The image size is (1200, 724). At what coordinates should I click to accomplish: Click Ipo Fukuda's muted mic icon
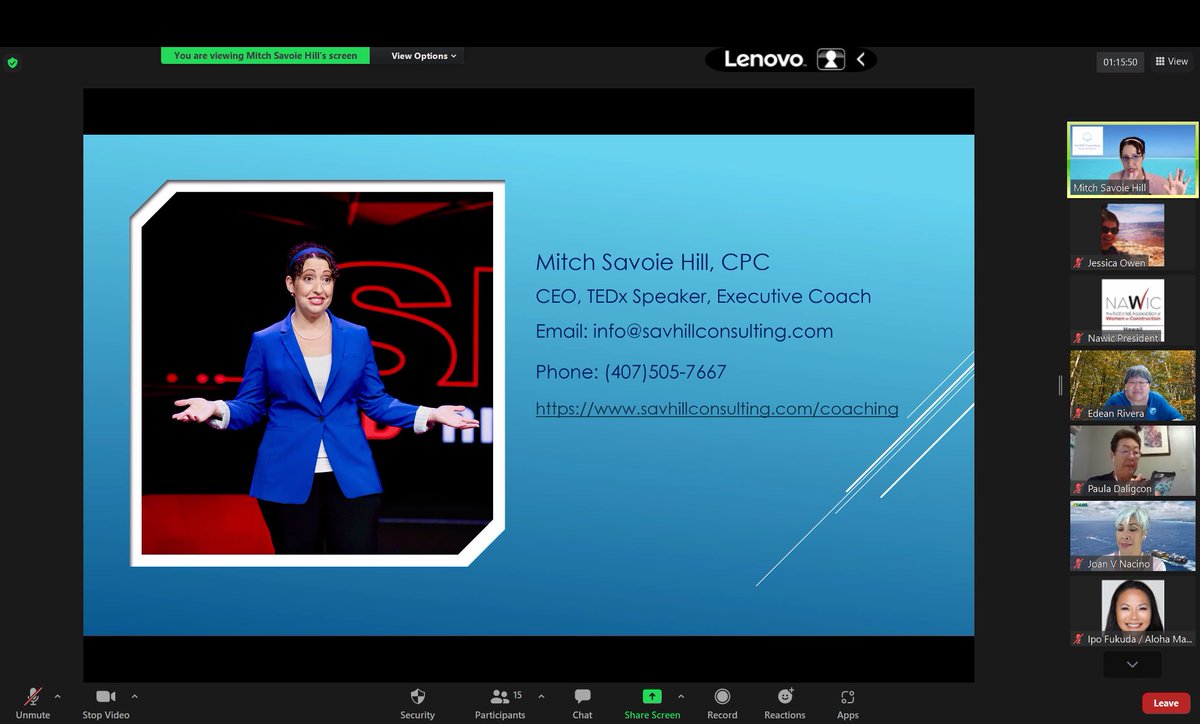click(x=1079, y=639)
